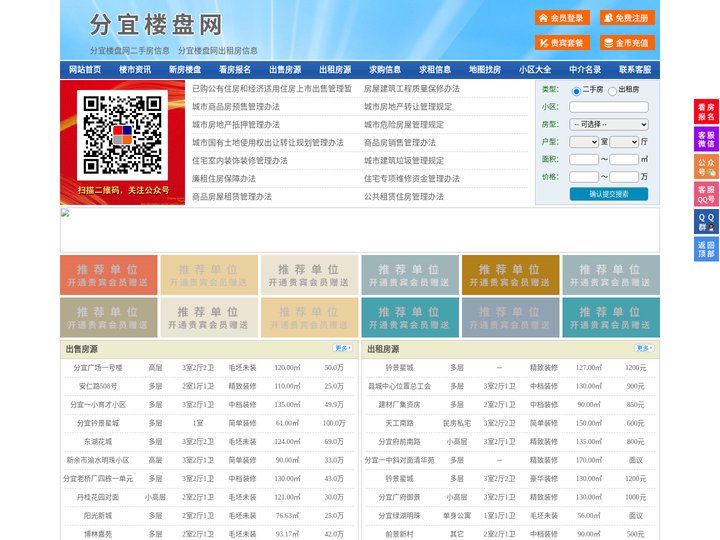Image resolution: width=720 pixels, height=540 pixels.
Task: Open the 安仁路508号 sale listing
Action: [98, 386]
